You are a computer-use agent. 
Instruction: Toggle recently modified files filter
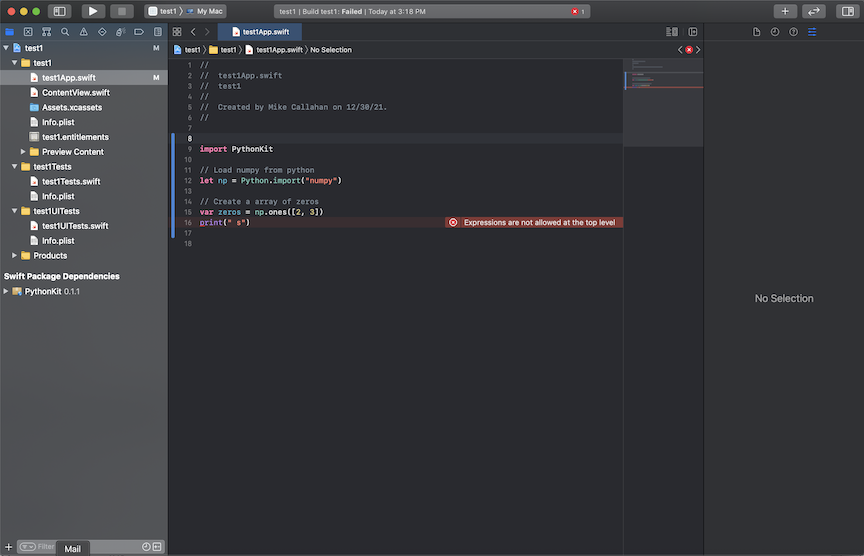tap(146, 547)
